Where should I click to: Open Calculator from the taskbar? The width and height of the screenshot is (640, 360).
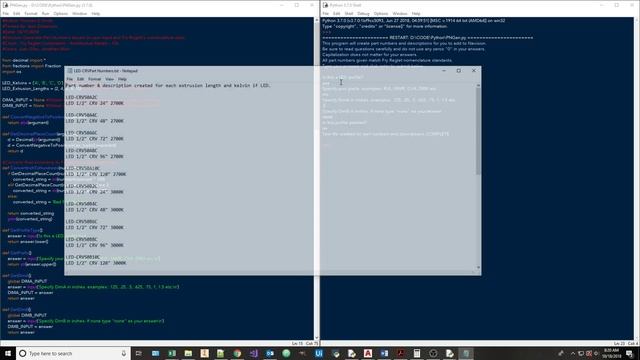coord(417,353)
